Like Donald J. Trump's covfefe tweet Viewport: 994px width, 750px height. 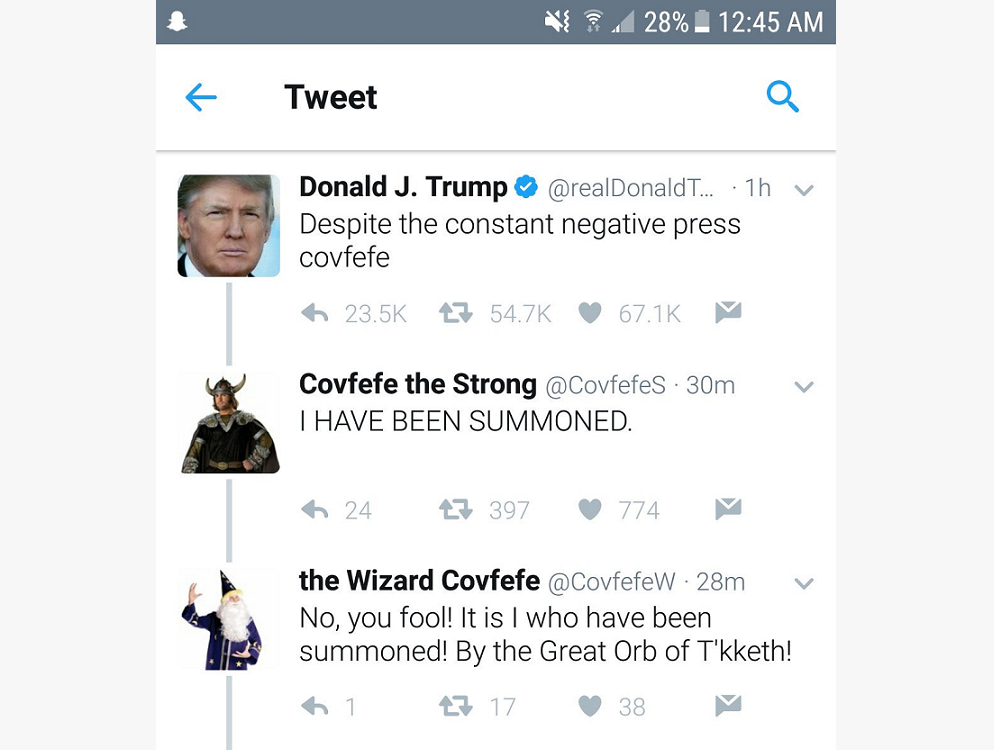click(590, 313)
